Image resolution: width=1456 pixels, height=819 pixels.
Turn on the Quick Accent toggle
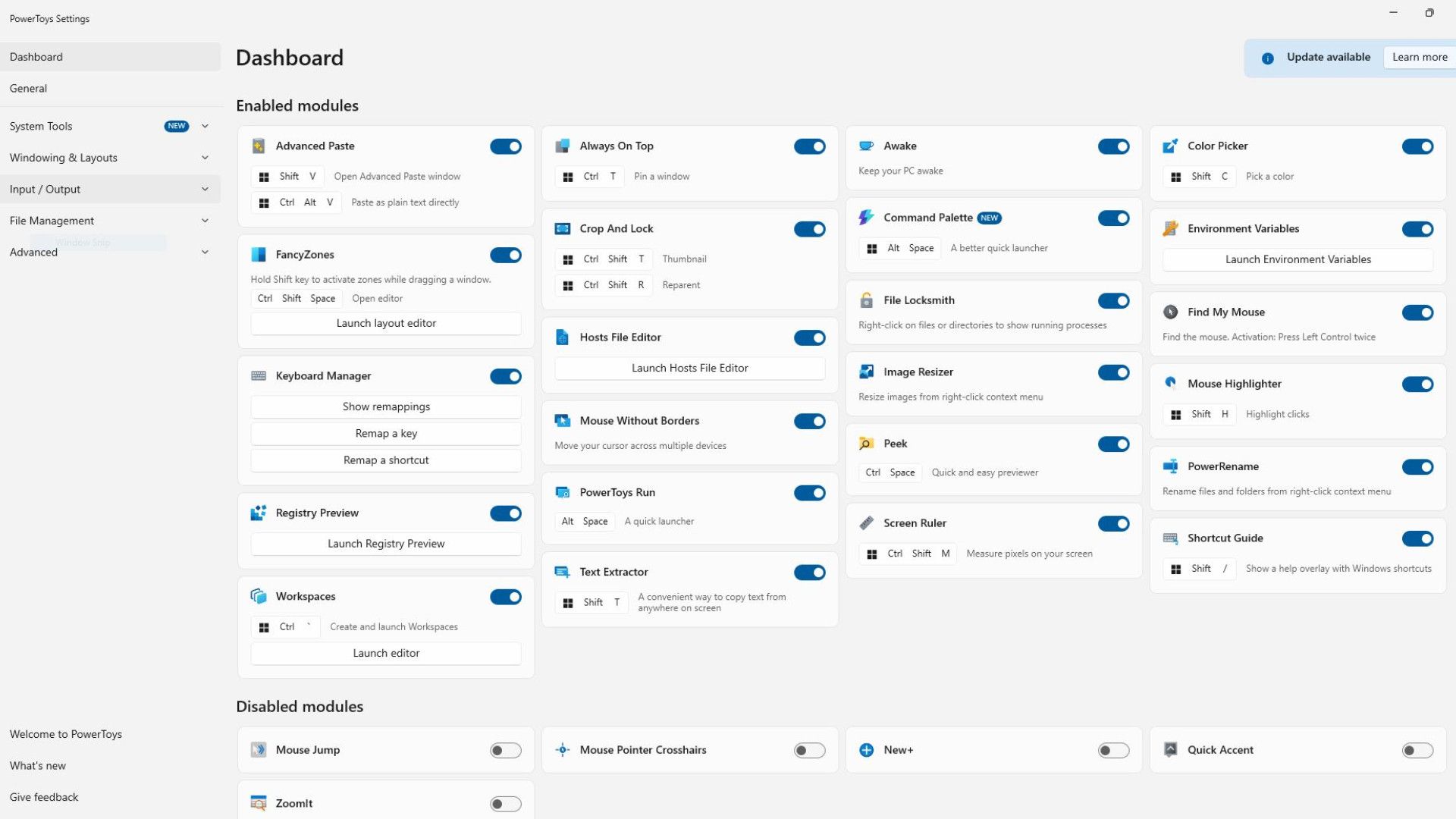click(x=1417, y=750)
